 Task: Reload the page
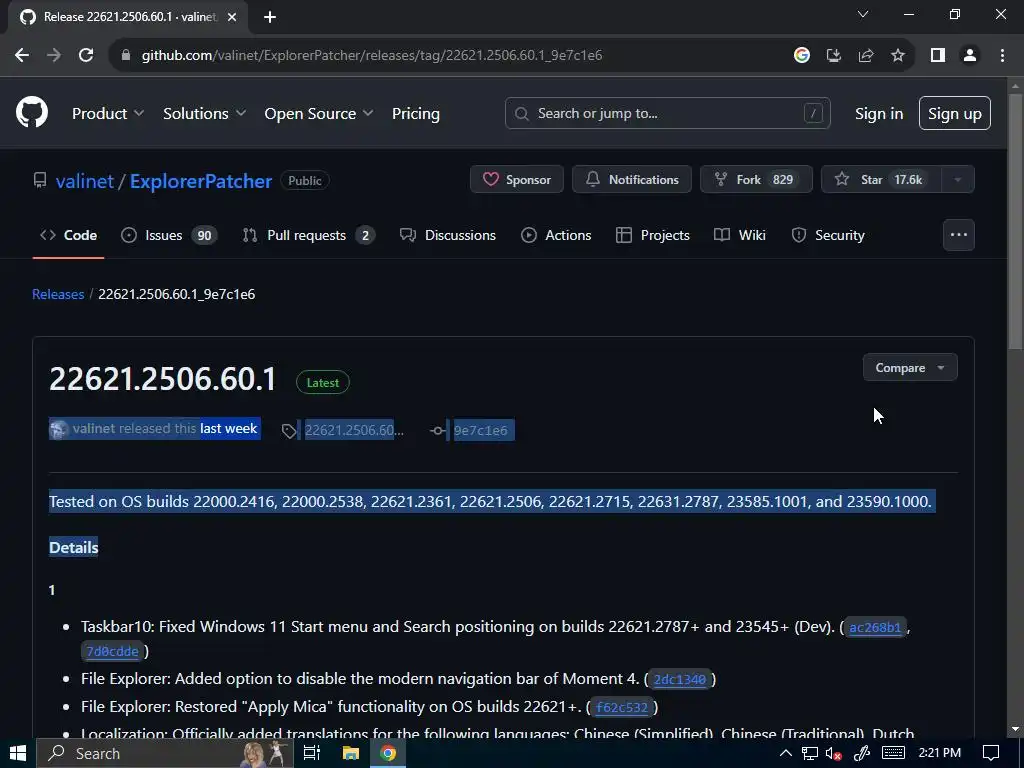coord(86,56)
